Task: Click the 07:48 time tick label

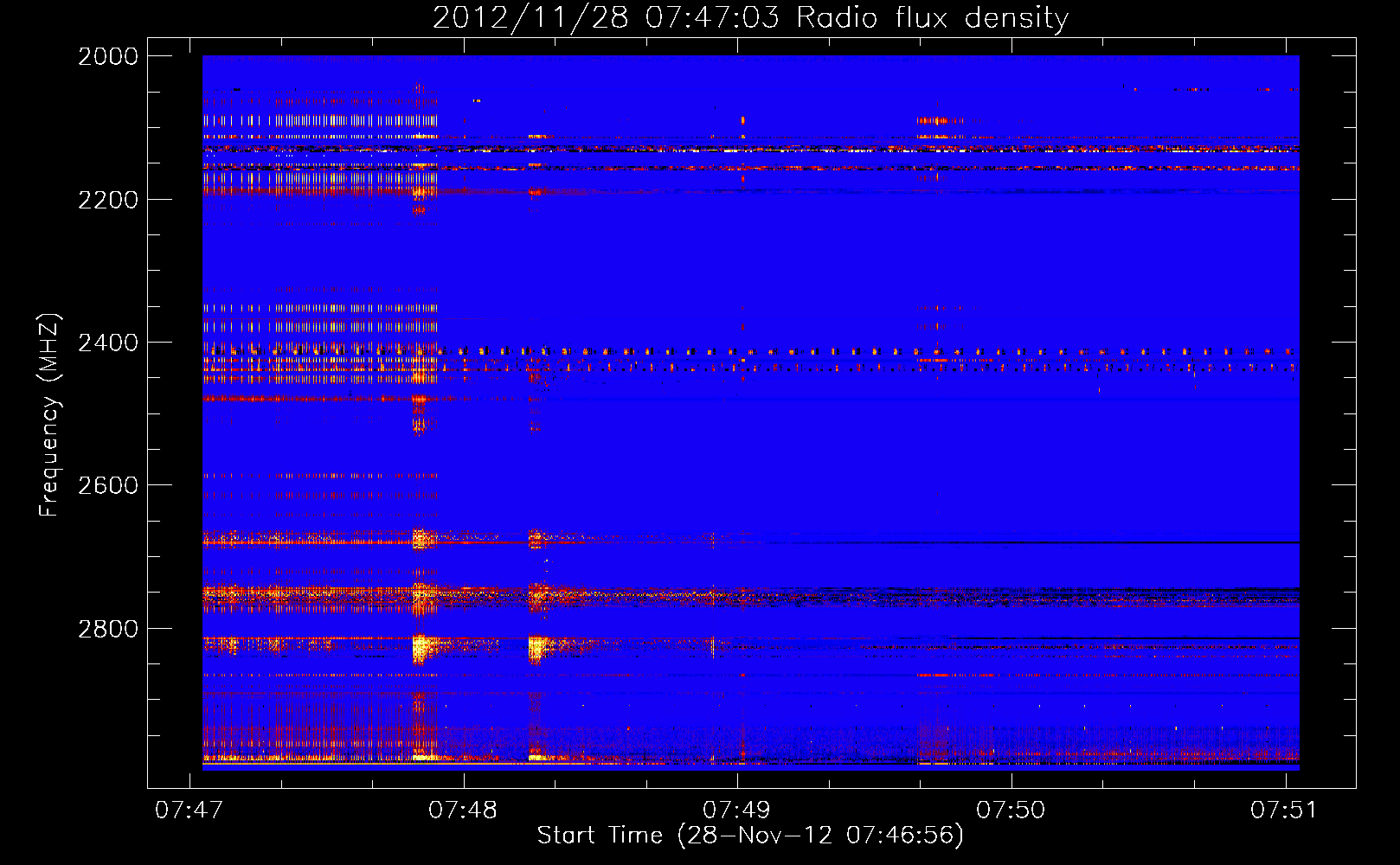Action: (x=463, y=810)
